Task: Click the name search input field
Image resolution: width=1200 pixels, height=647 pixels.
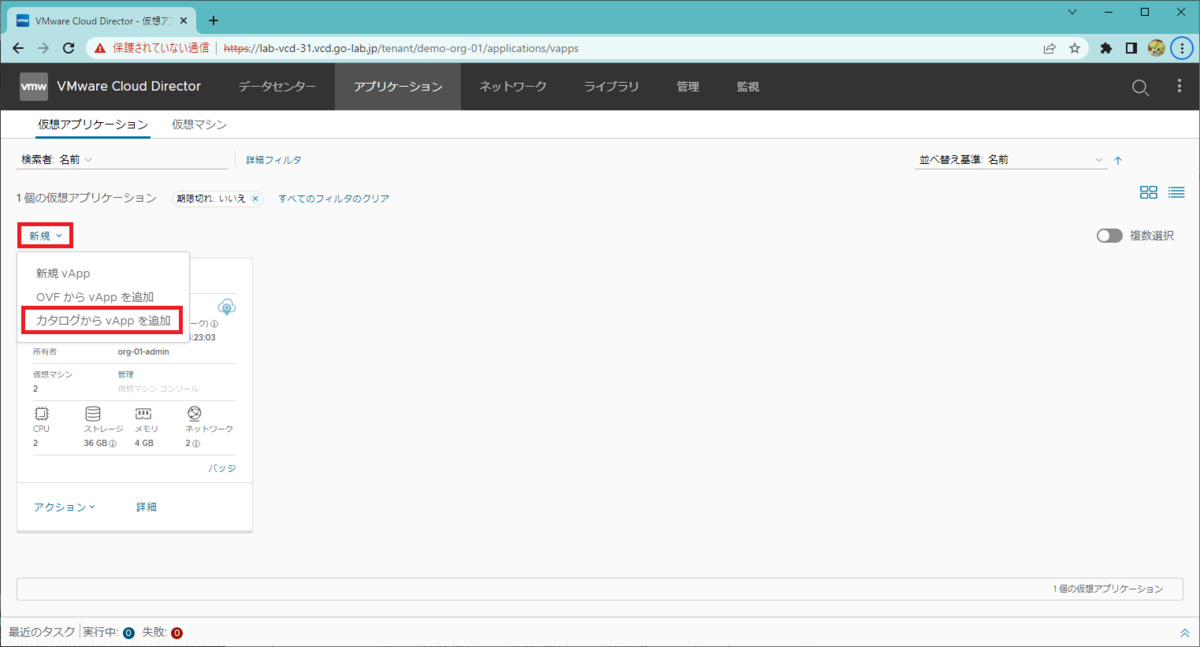Action: (160, 160)
